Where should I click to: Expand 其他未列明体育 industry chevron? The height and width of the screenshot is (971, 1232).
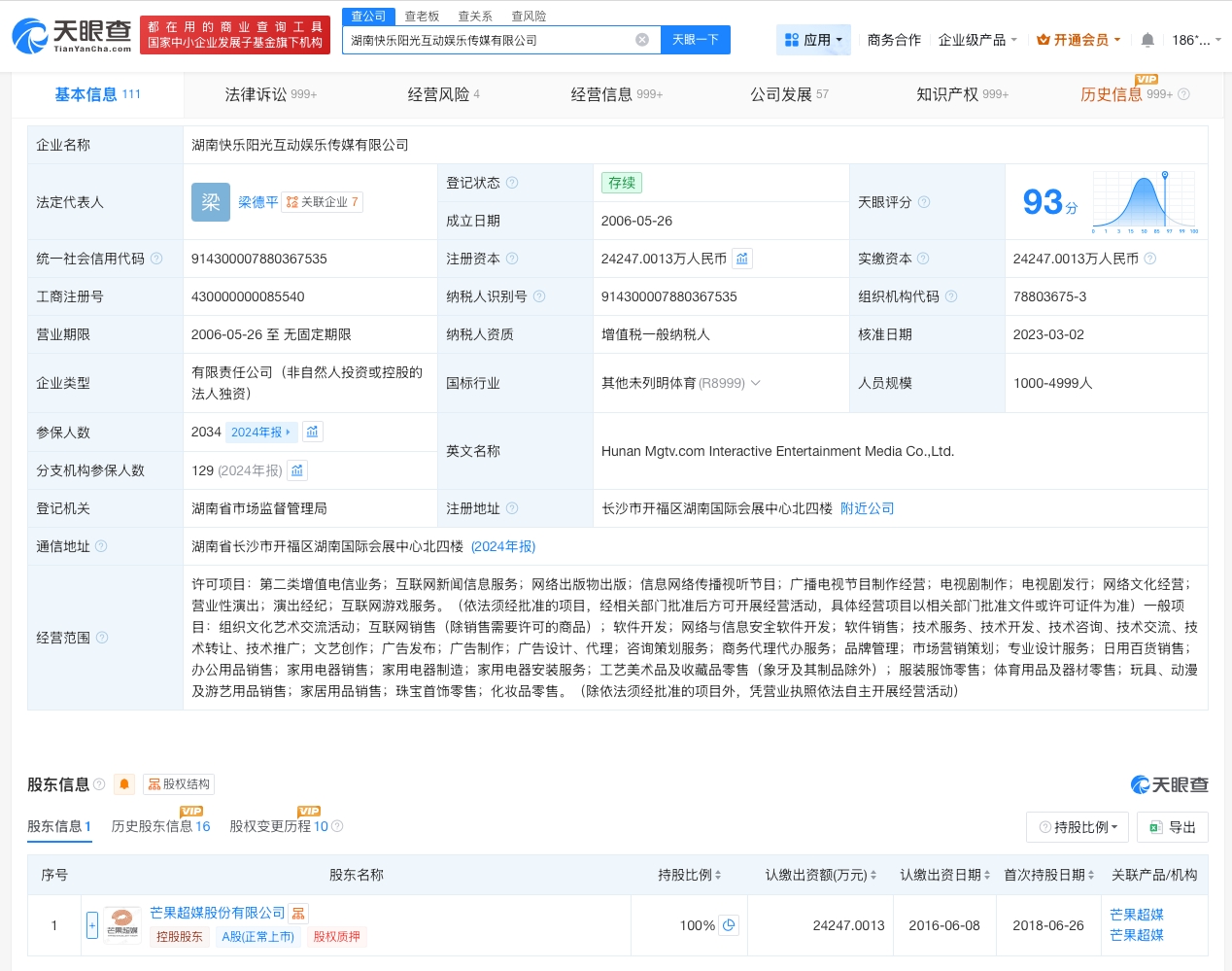(x=756, y=383)
